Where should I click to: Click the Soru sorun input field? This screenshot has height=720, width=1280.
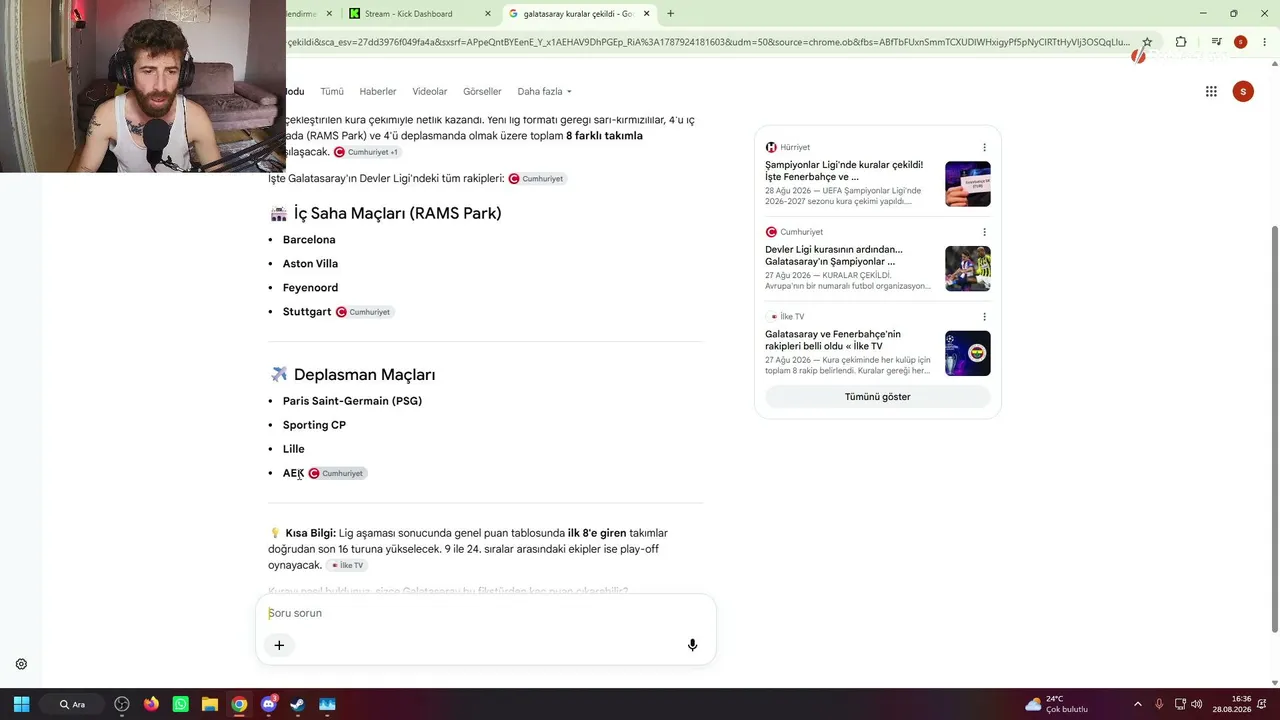(485, 613)
